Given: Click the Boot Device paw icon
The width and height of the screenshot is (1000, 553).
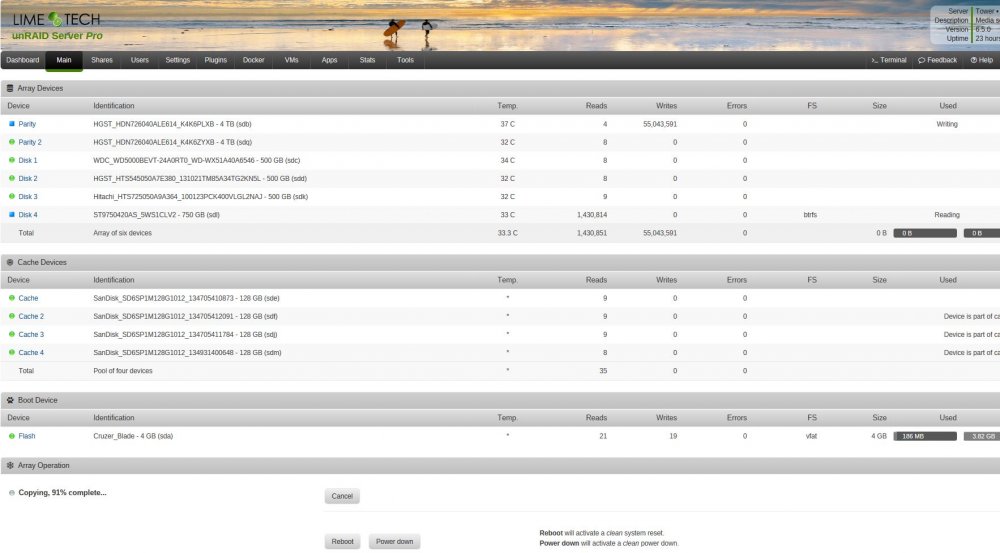Looking at the screenshot, I should 10,400.
